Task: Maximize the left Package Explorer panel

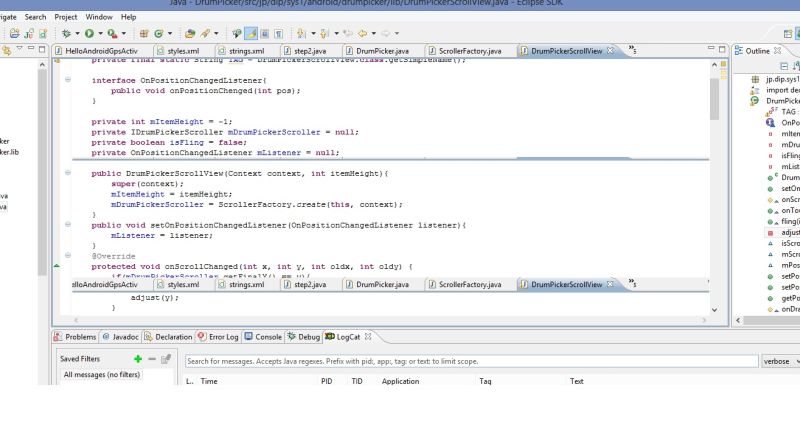Action: [x=42, y=49]
